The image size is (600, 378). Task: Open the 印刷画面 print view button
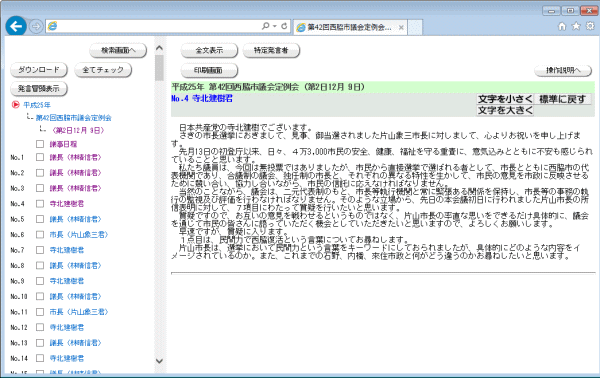pyautogui.click(x=209, y=70)
